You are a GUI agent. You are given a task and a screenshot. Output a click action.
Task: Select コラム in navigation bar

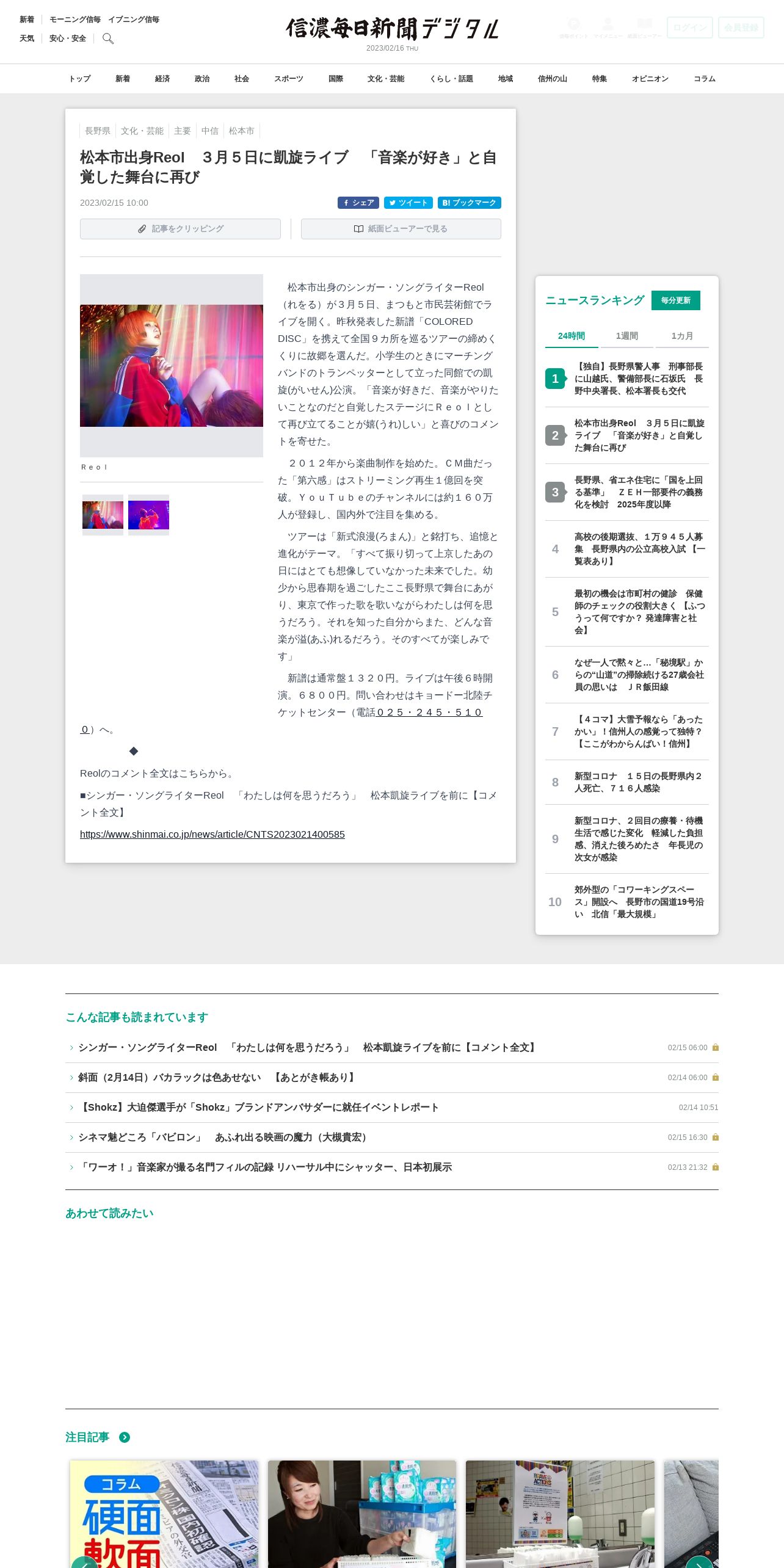point(705,79)
